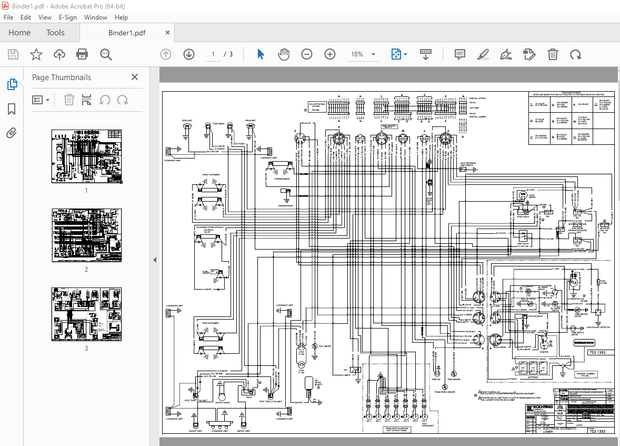The image size is (620, 446).
Task: Click the insert pages icon in thumbnails panel
Action: coord(87,100)
